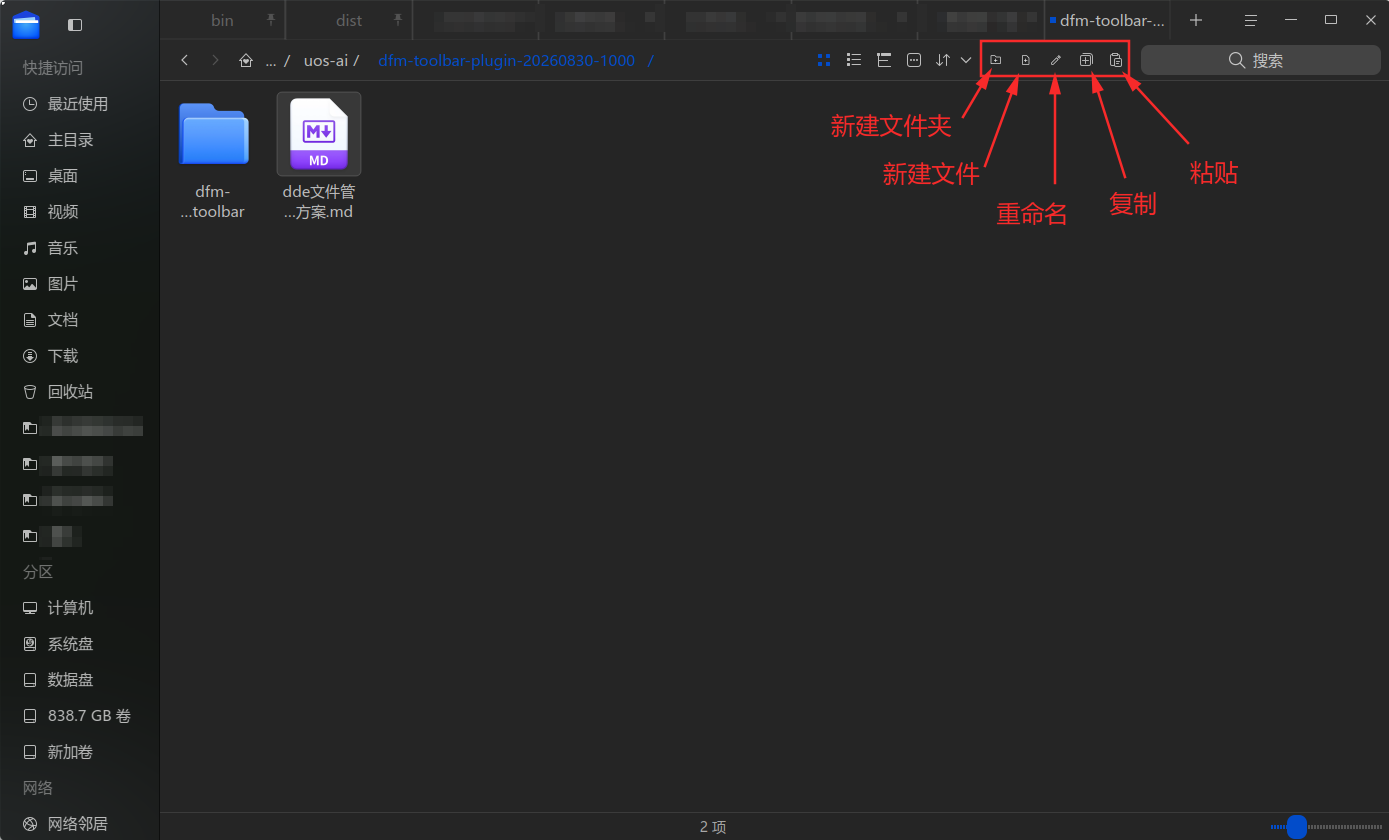Switch to the bin tab

click(222, 20)
